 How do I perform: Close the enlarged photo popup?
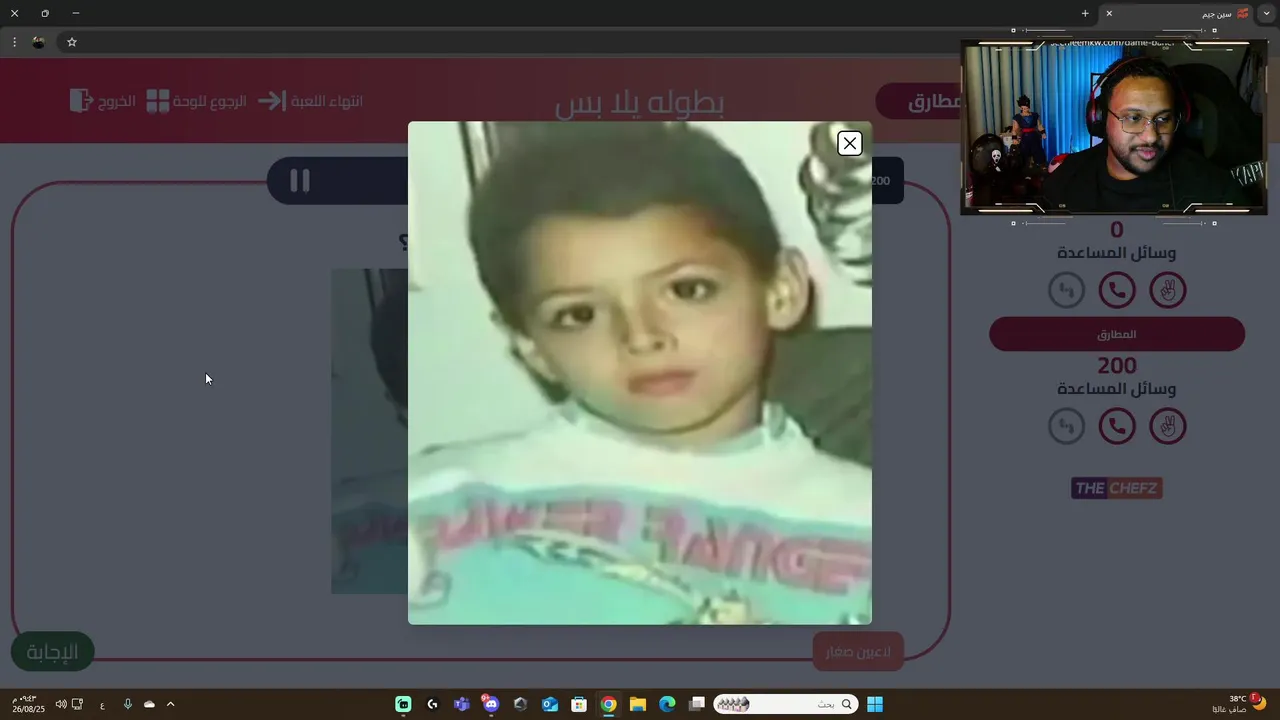849,144
